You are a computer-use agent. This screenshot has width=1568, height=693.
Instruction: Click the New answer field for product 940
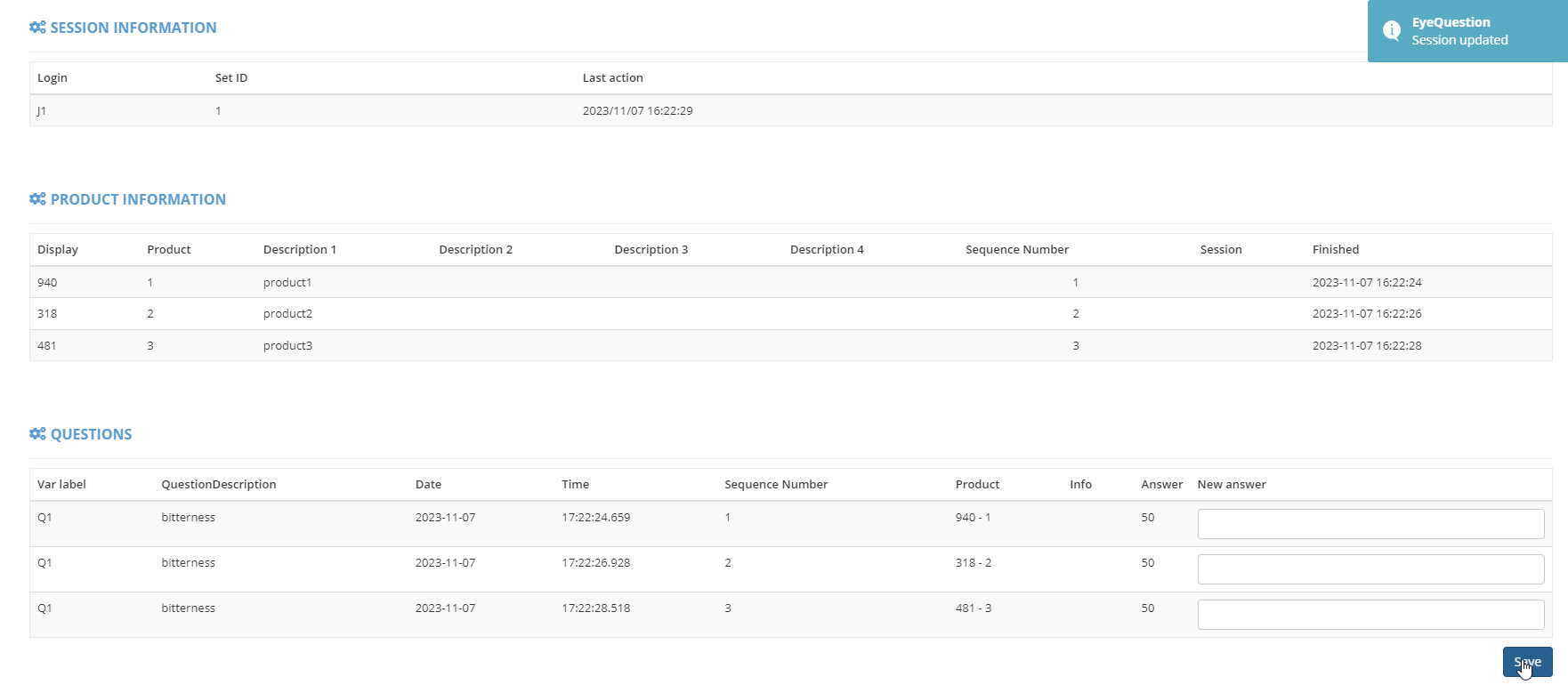coord(1370,524)
